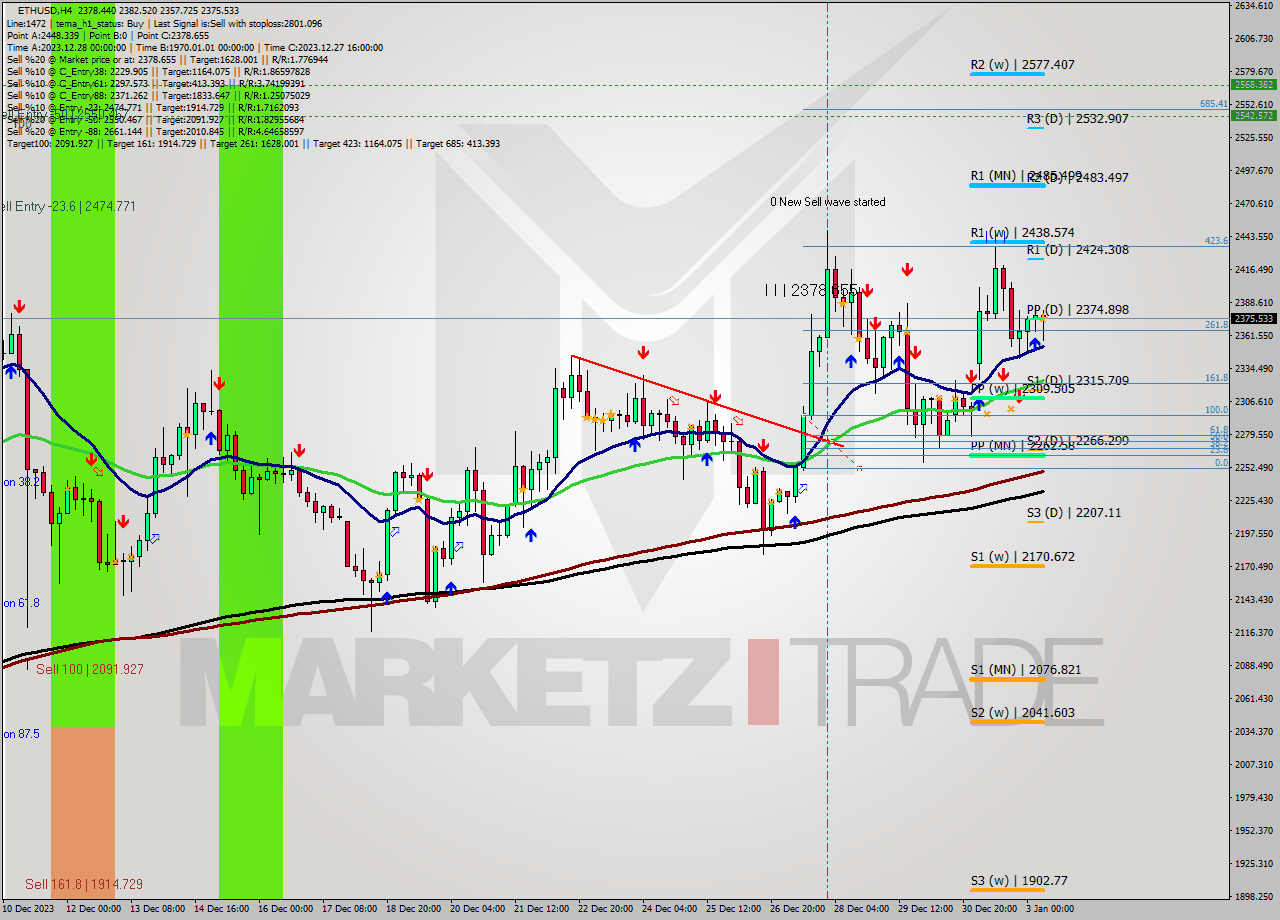The height and width of the screenshot is (920, 1280).
Task: Click the 'on 38.2' retracement label
Action: pyautogui.click(x=21, y=482)
